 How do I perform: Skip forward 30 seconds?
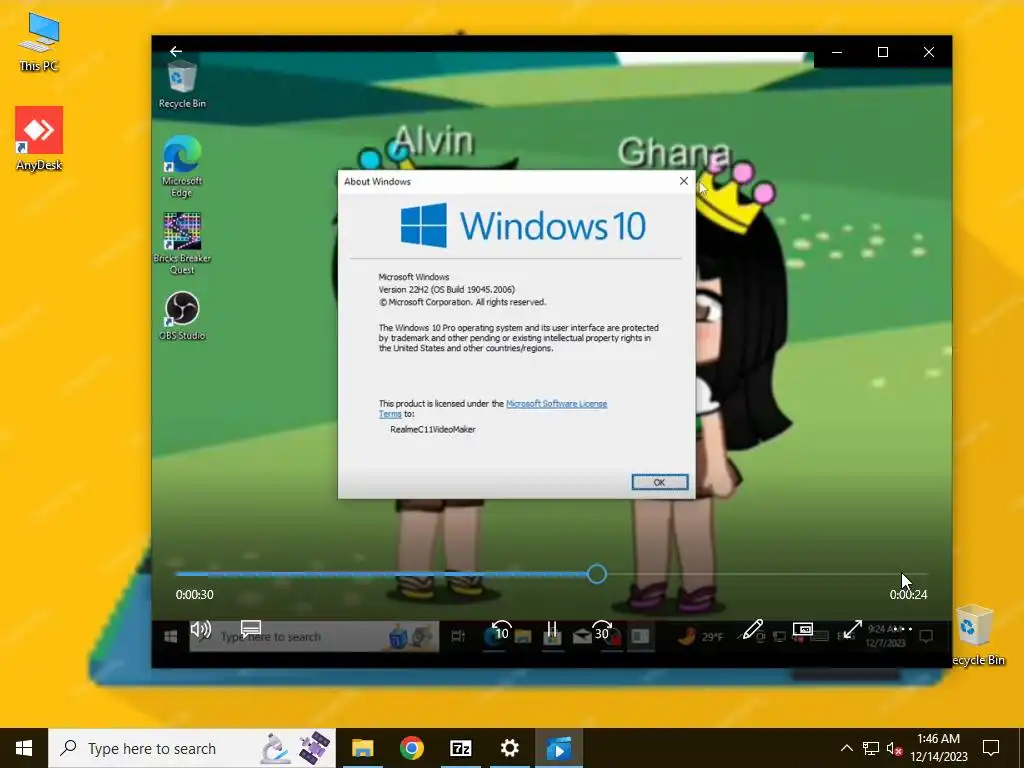click(602, 631)
